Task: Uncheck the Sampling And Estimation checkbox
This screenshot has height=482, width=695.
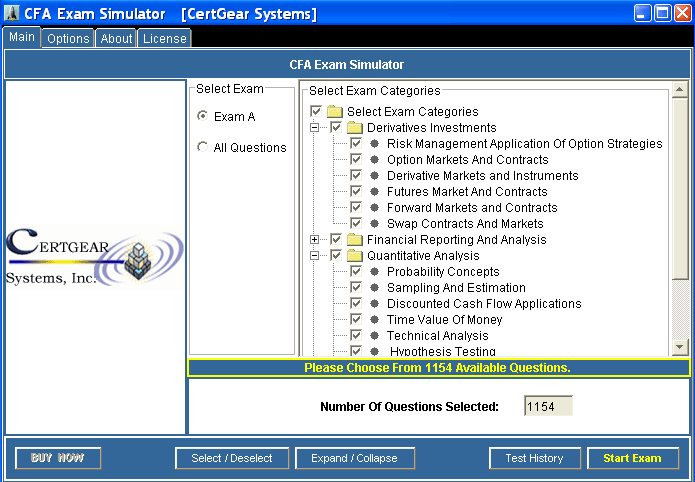Action: 355,287
